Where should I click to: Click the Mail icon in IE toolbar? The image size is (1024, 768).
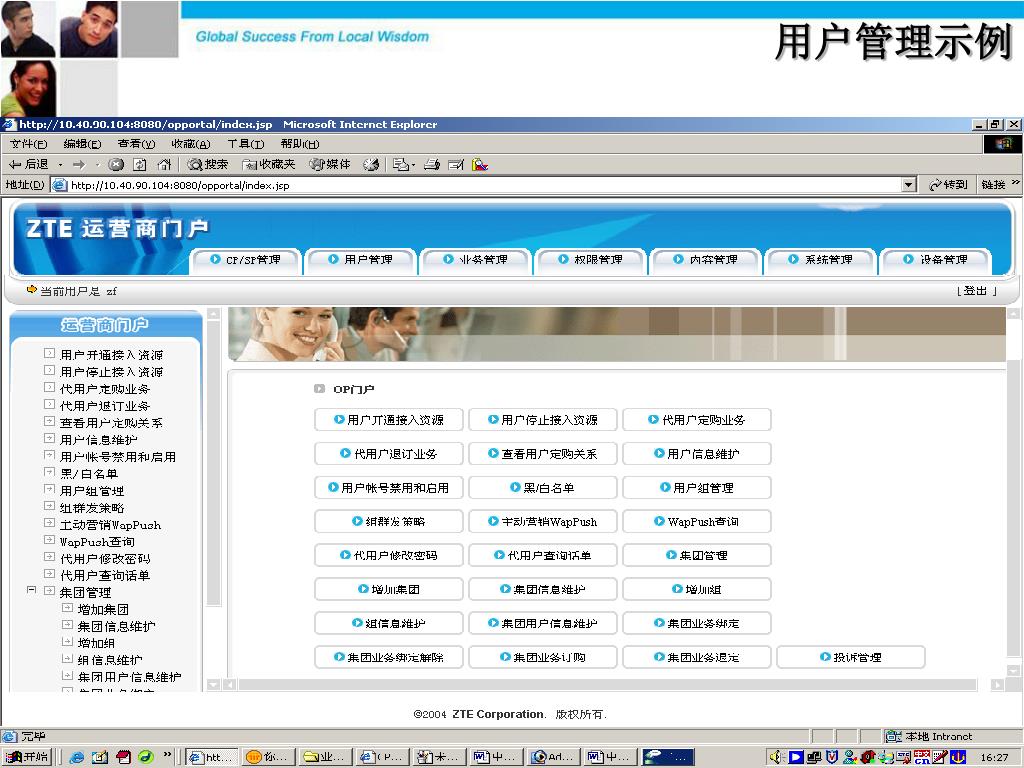tap(401, 165)
